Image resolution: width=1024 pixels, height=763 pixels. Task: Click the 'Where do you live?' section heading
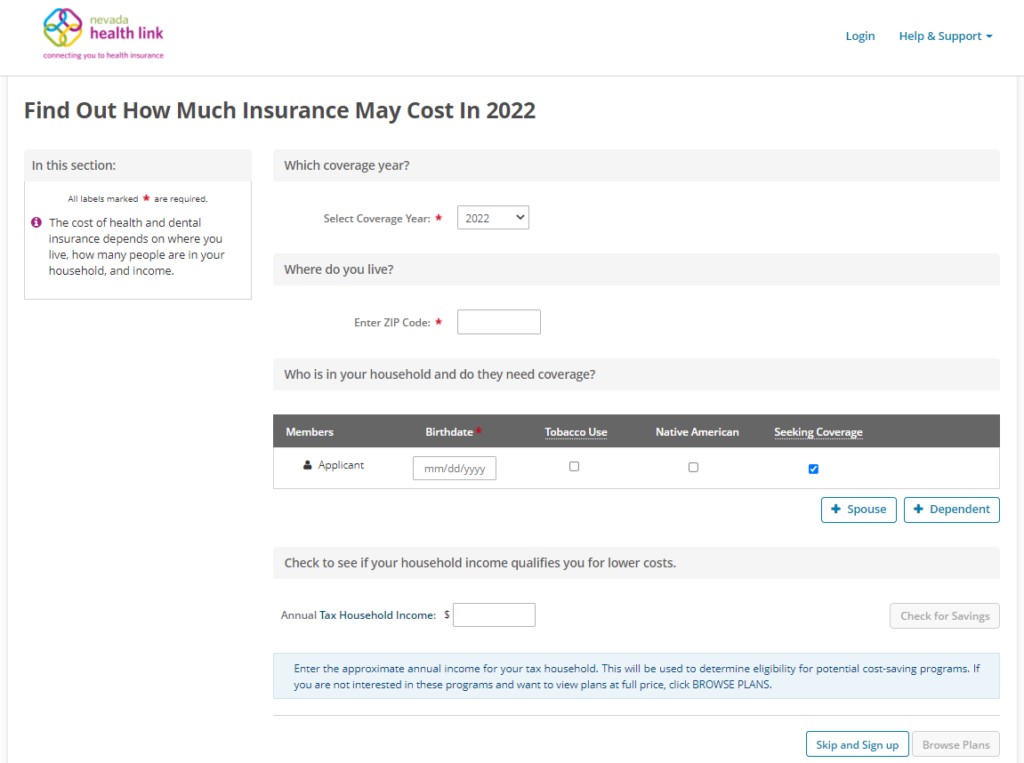[x=338, y=269]
